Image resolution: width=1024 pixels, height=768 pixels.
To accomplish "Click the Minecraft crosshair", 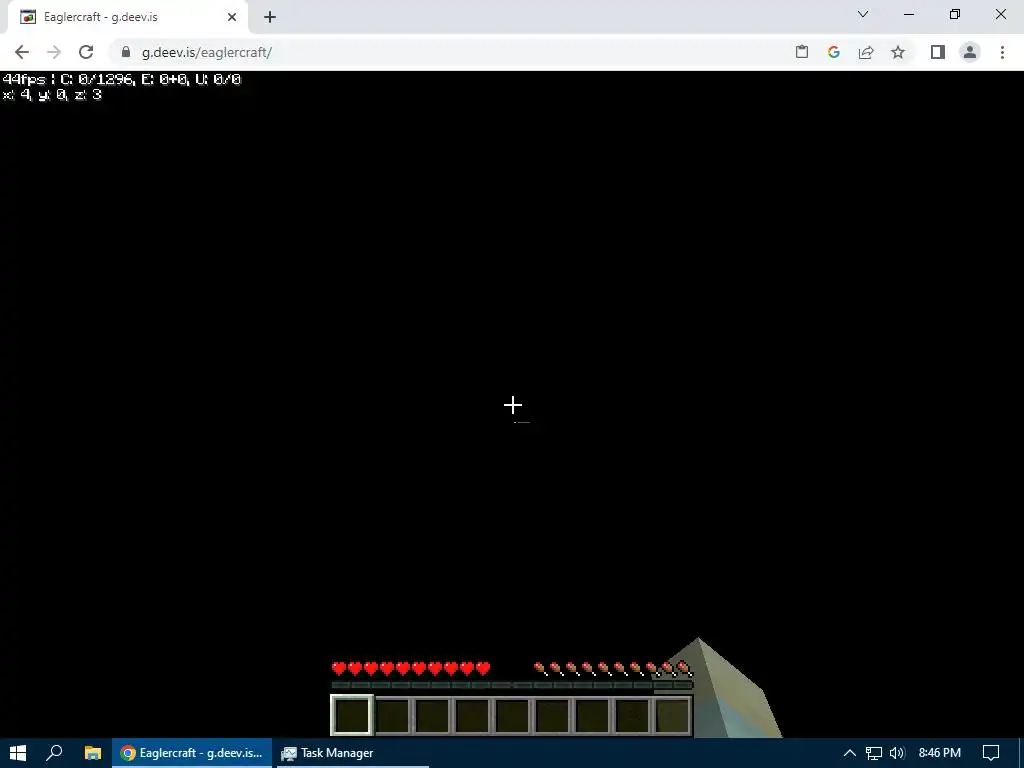I will [513, 406].
